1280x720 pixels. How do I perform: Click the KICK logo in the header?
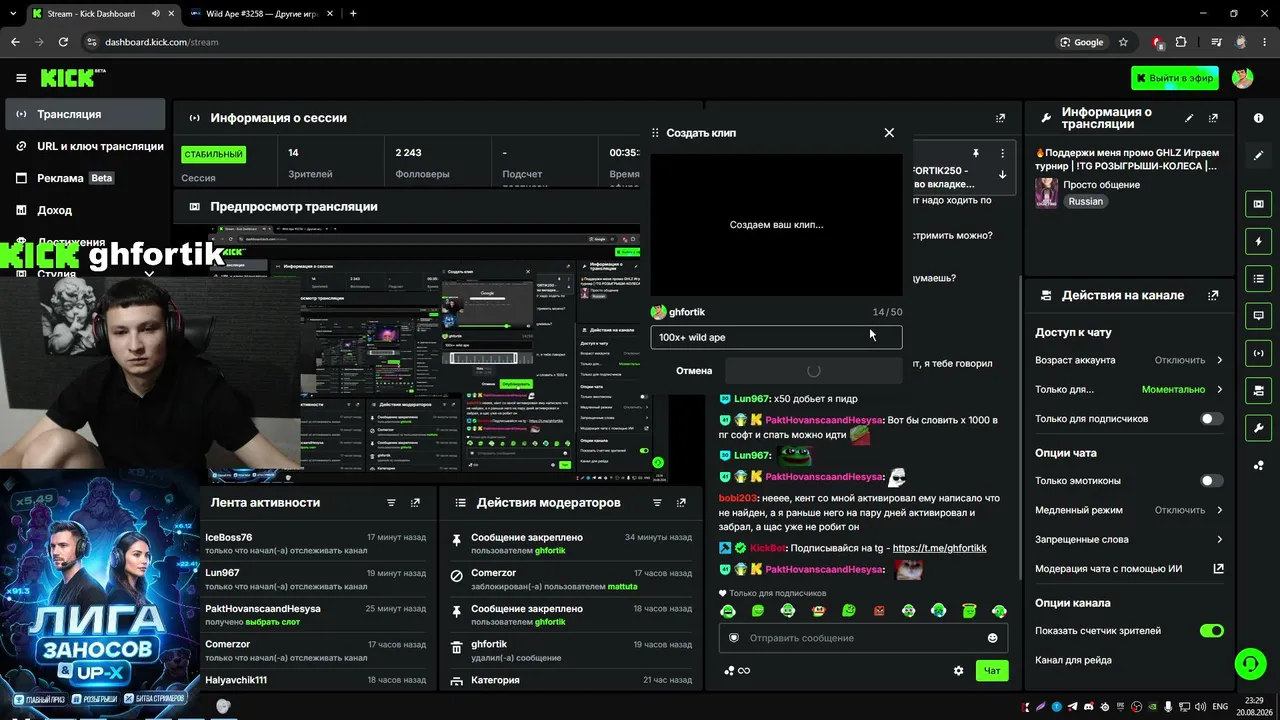pyautogui.click(x=73, y=78)
